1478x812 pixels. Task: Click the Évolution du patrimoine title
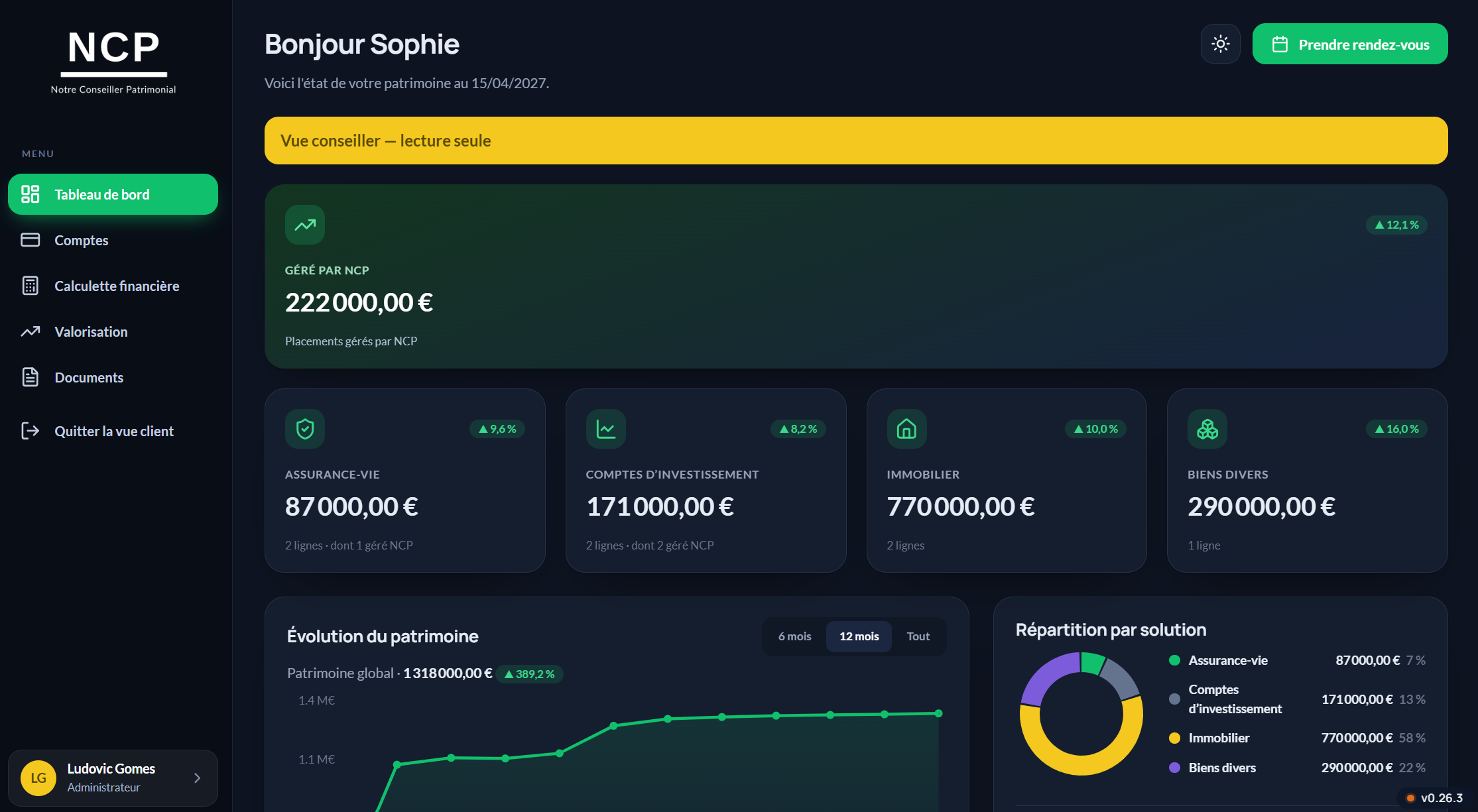tap(383, 636)
